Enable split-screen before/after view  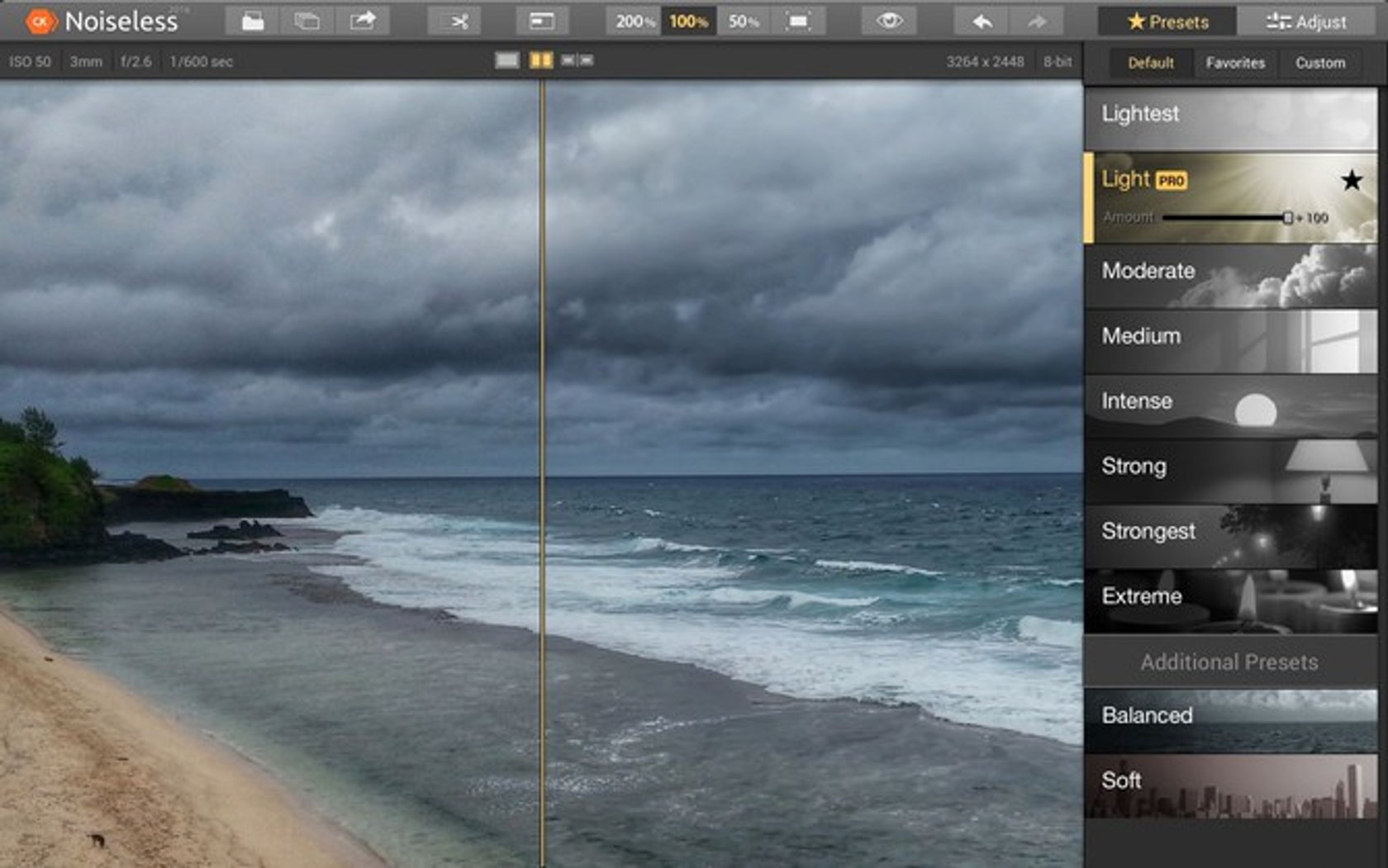coord(541,60)
